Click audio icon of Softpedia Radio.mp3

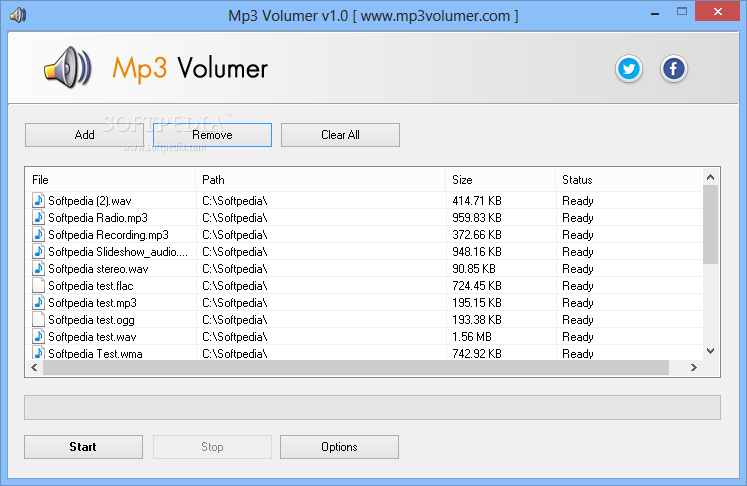pos(39,217)
